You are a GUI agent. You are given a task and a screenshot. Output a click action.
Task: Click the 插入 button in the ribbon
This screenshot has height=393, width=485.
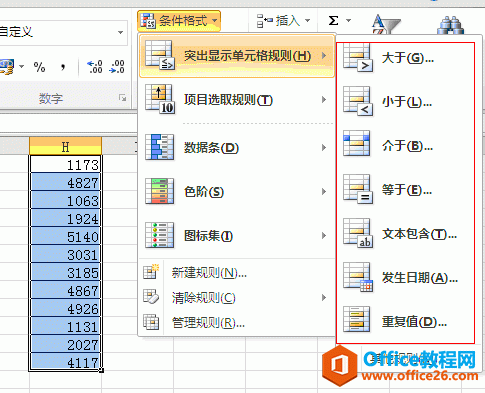click(279, 21)
